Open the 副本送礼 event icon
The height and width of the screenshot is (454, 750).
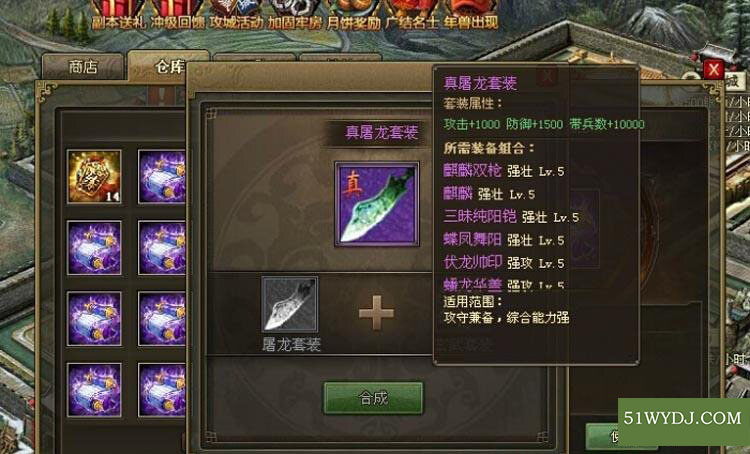(x=118, y=14)
